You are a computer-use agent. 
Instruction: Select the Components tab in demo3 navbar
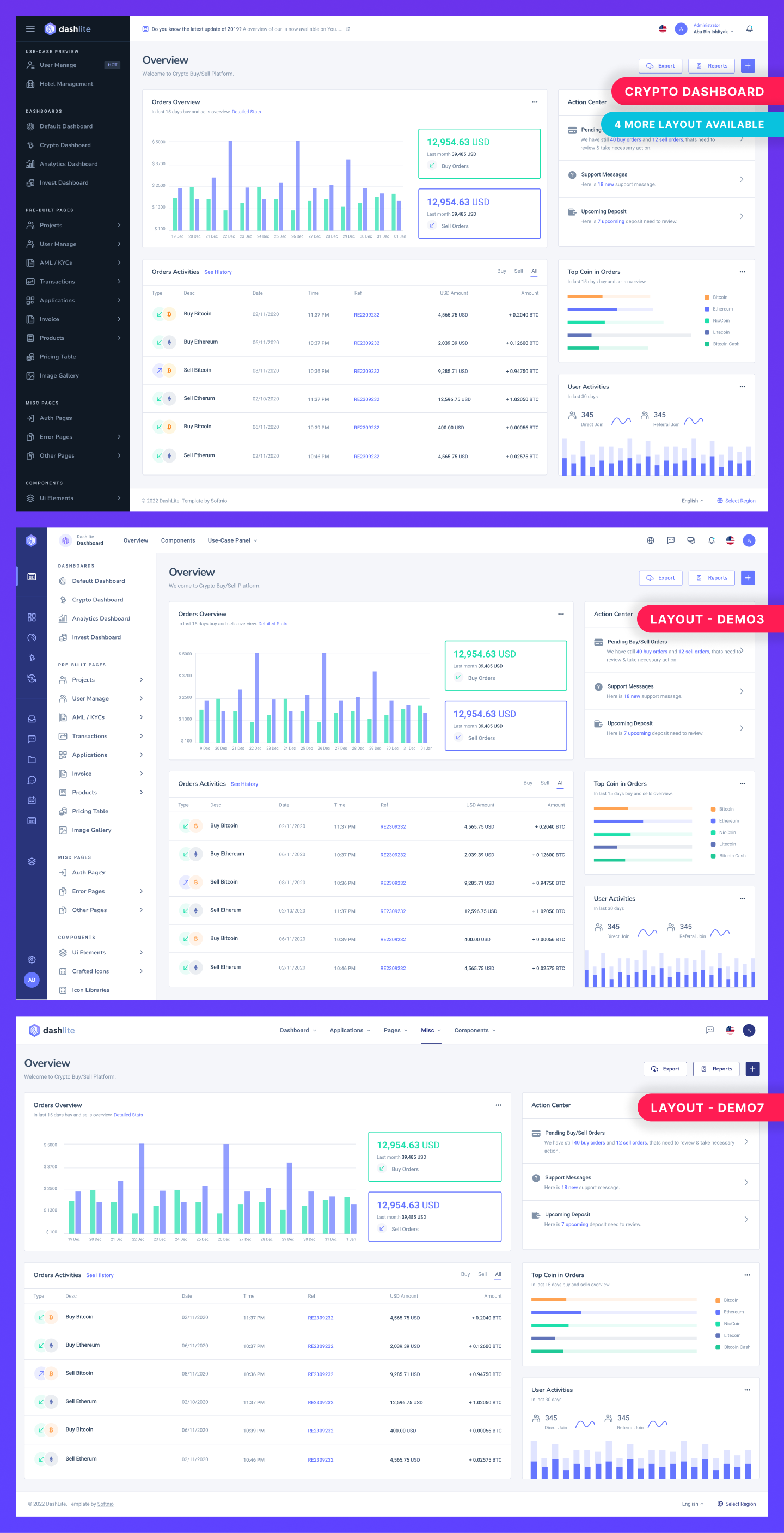tap(178, 540)
